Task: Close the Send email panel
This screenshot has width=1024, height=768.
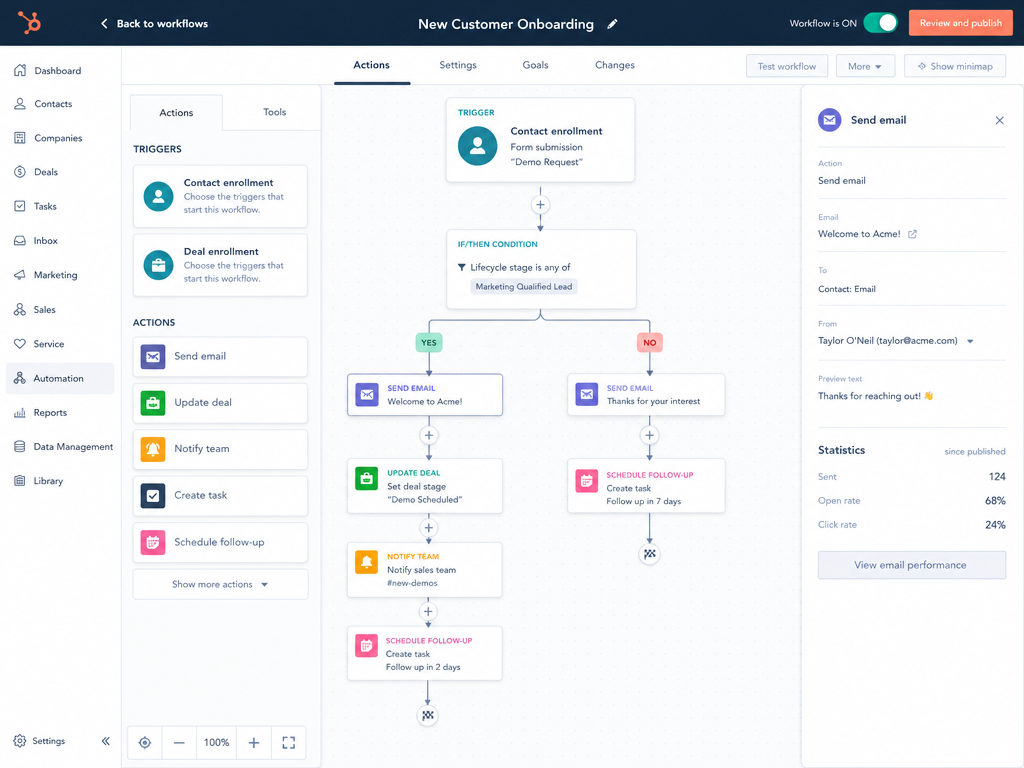Action: coord(999,120)
